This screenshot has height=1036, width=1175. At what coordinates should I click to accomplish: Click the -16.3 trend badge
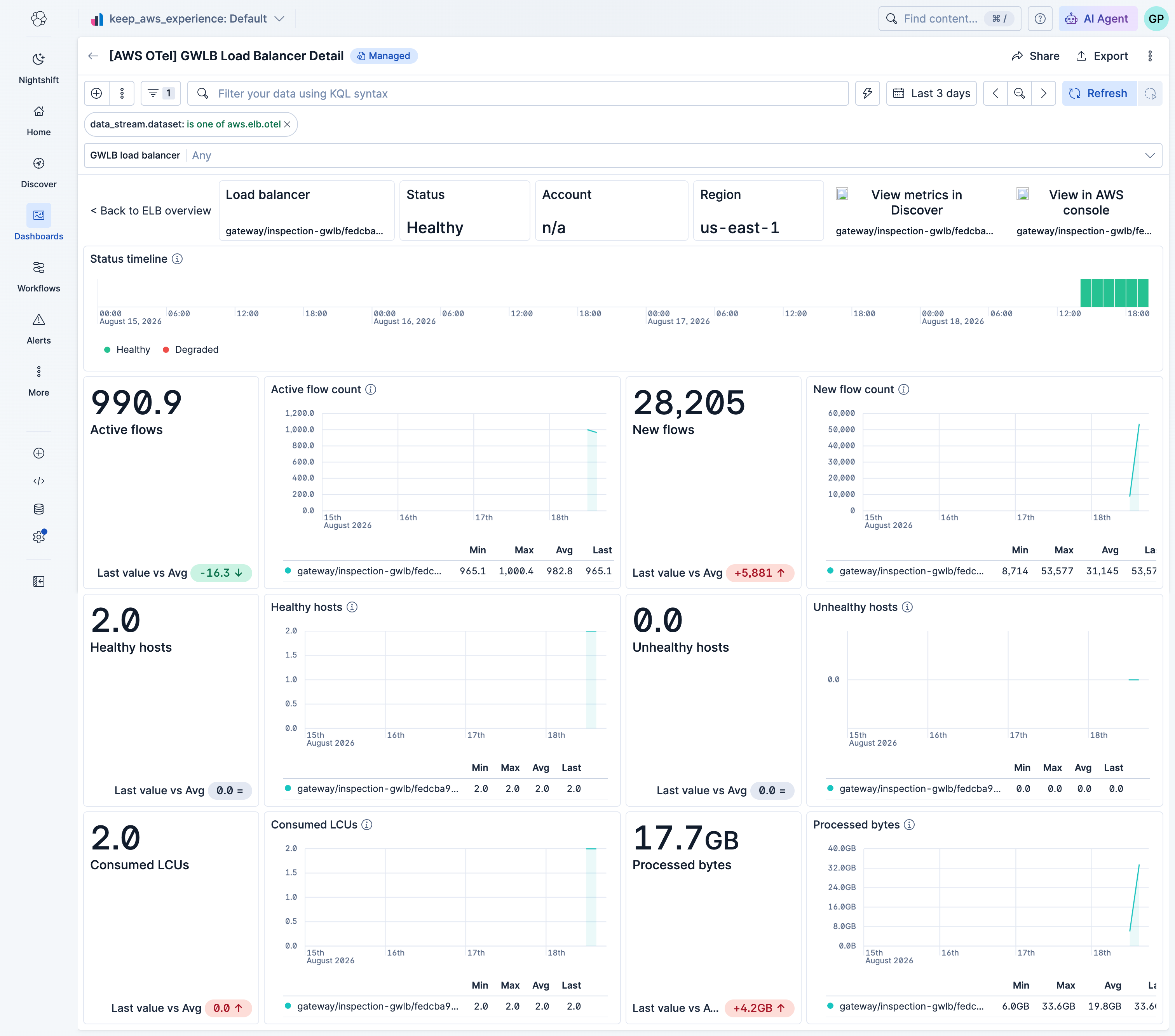221,573
